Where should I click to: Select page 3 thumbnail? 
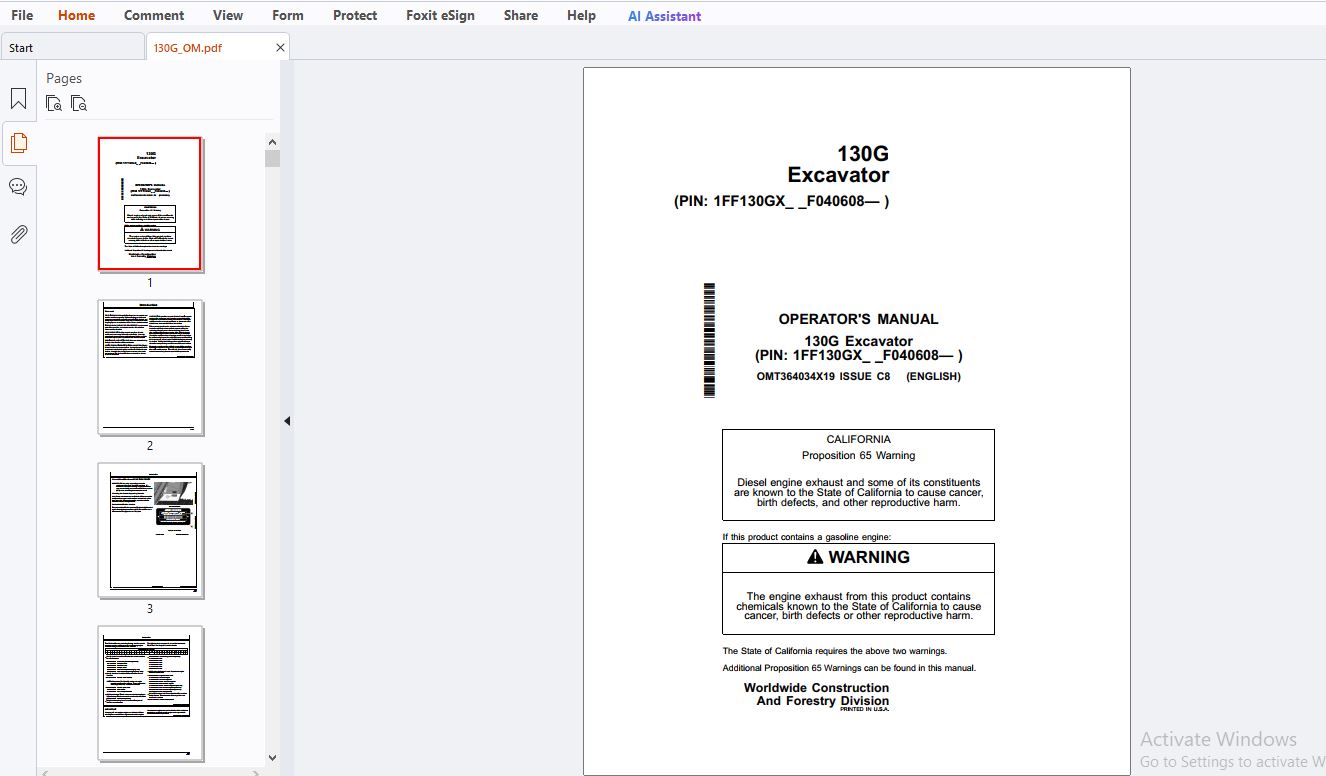[150, 530]
